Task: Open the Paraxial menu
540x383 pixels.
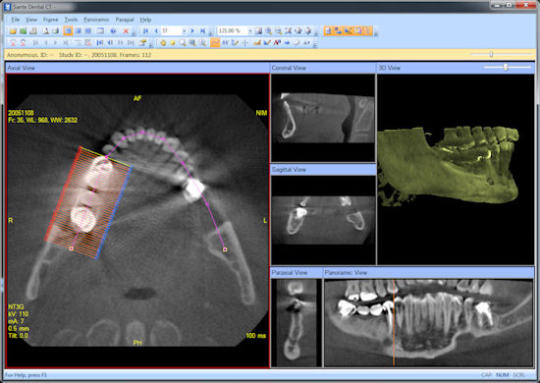Action: pos(124,20)
